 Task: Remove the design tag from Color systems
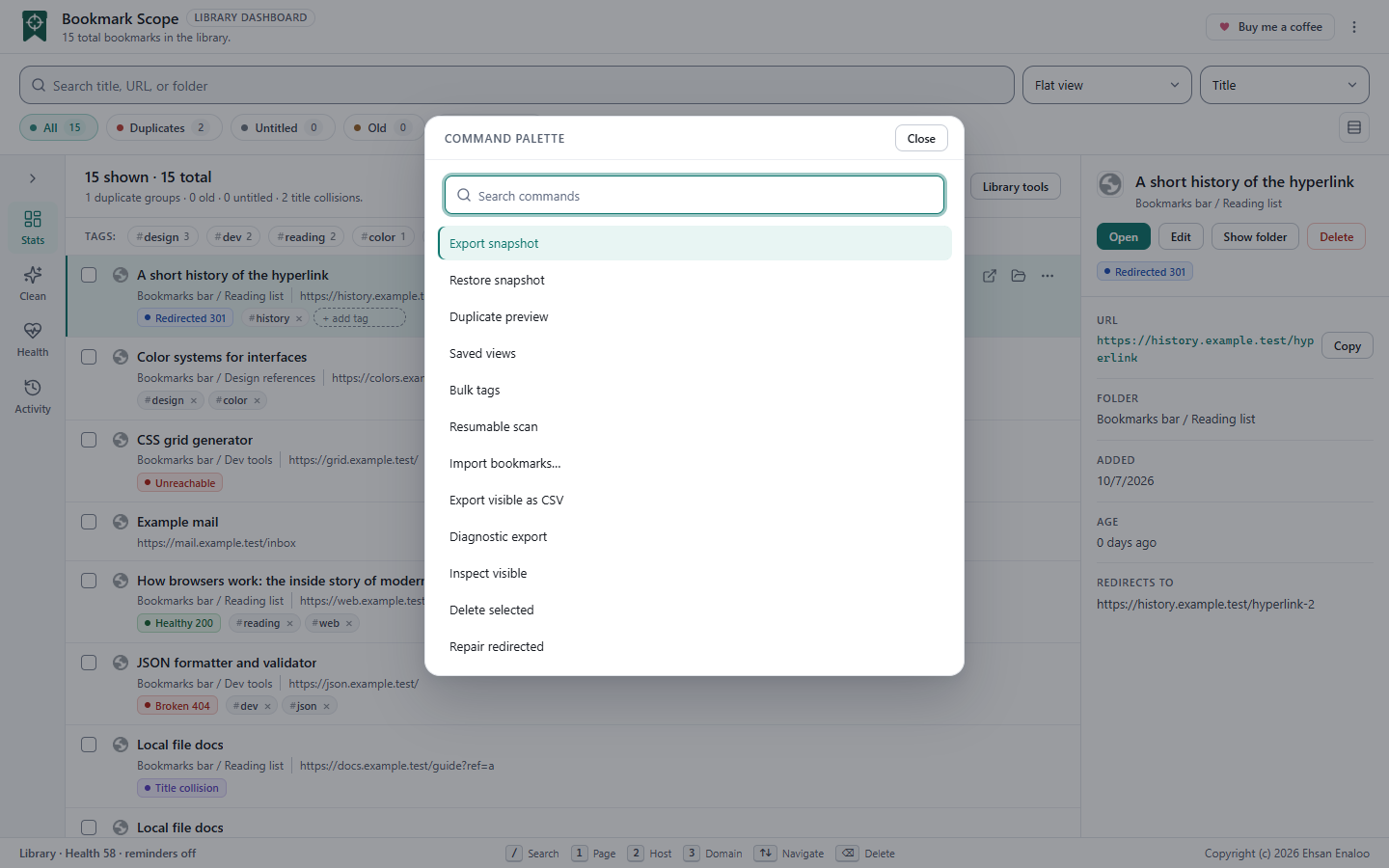(193, 401)
